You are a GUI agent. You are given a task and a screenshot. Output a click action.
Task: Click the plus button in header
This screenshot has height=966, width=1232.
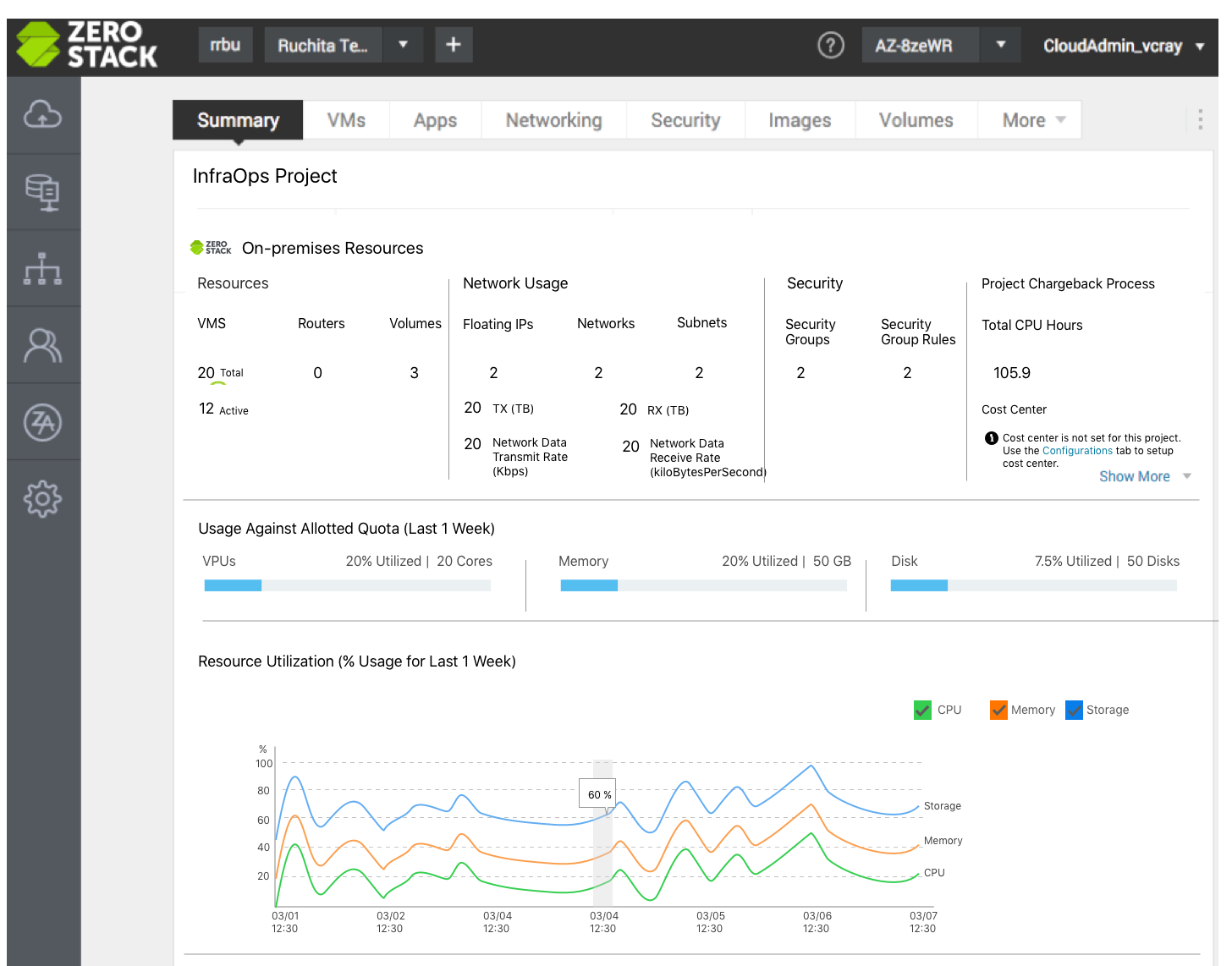point(454,44)
